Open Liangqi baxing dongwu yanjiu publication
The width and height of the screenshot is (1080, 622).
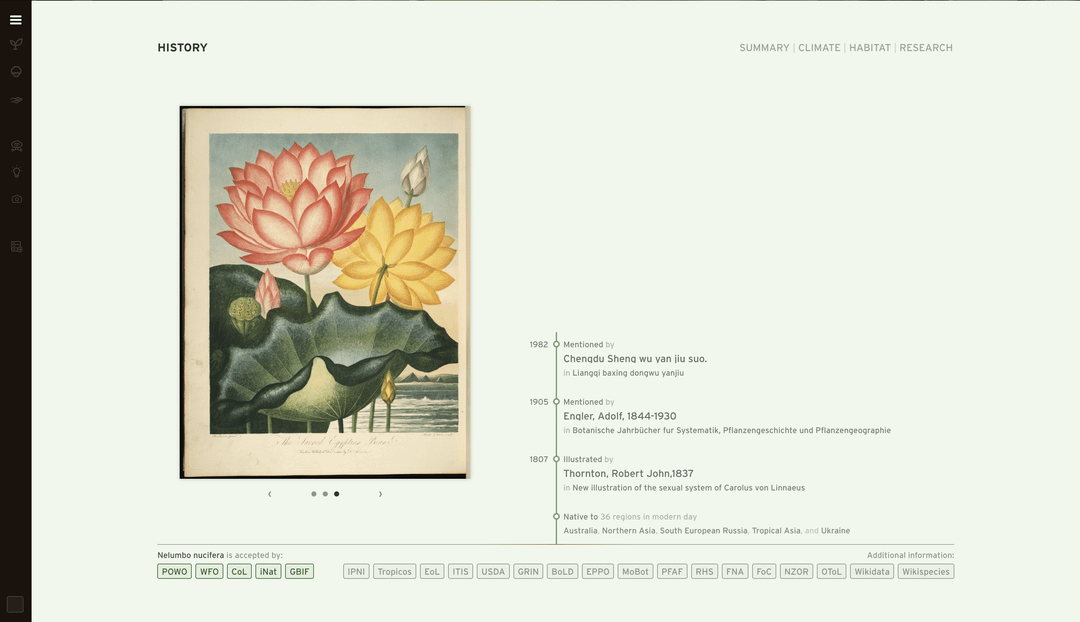628,373
